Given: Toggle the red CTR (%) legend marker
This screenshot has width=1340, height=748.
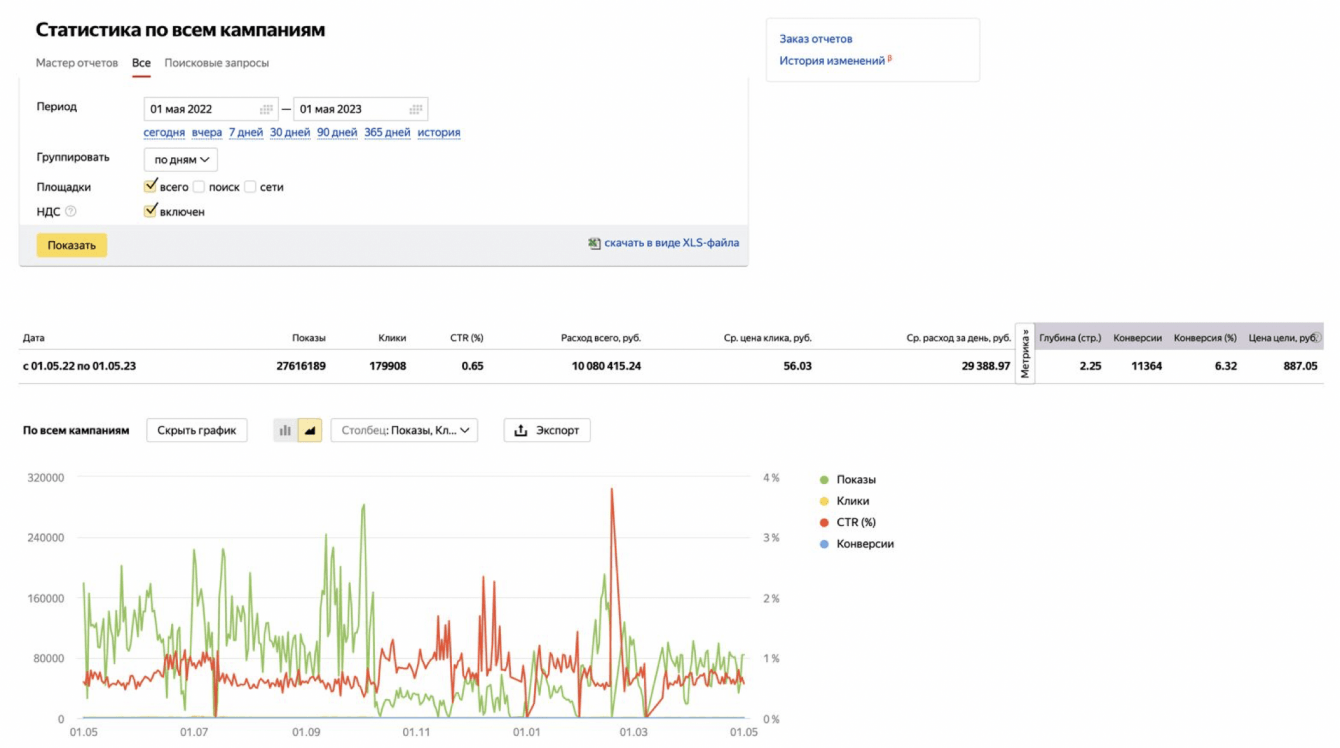Looking at the screenshot, I should pyautogui.click(x=824, y=523).
